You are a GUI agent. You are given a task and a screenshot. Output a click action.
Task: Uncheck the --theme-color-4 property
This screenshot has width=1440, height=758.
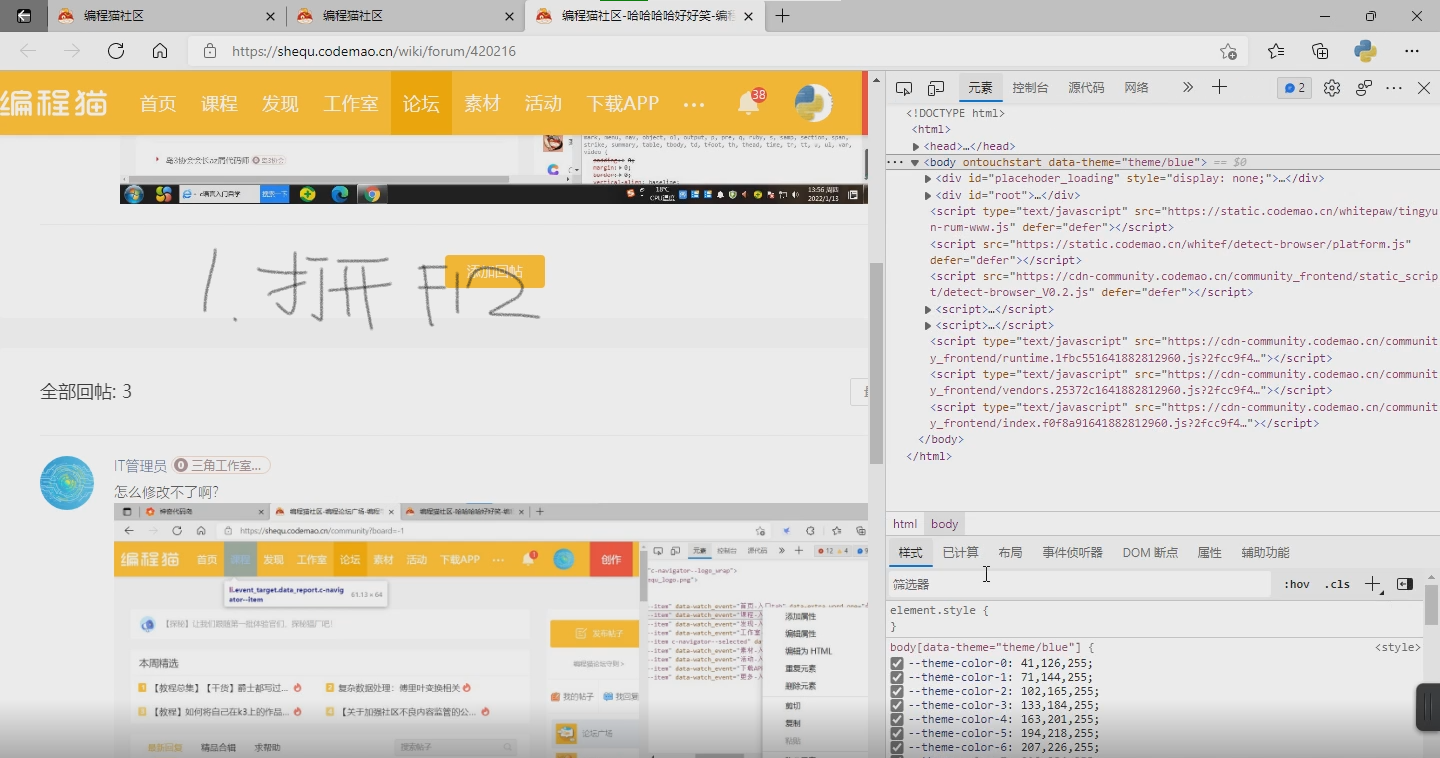click(897, 719)
